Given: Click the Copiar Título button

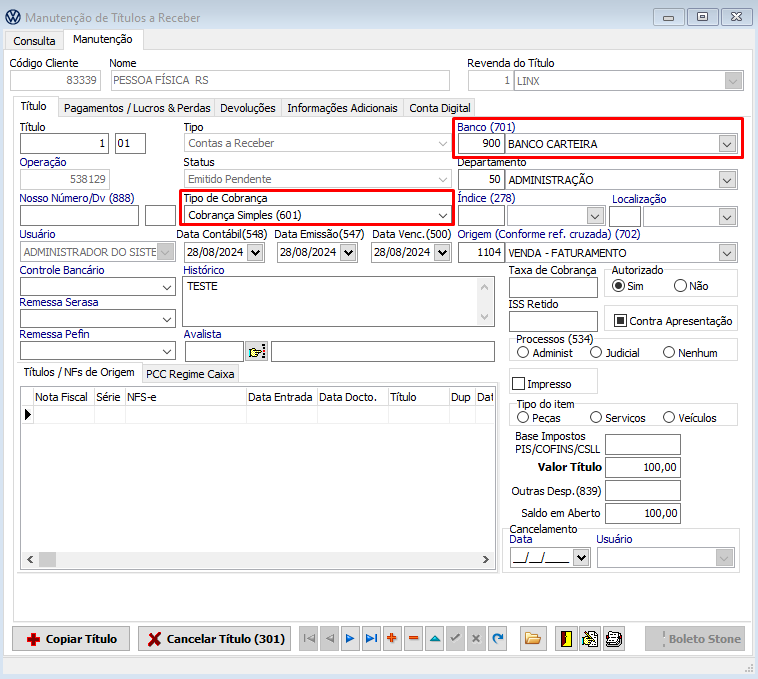Looking at the screenshot, I should coord(72,639).
